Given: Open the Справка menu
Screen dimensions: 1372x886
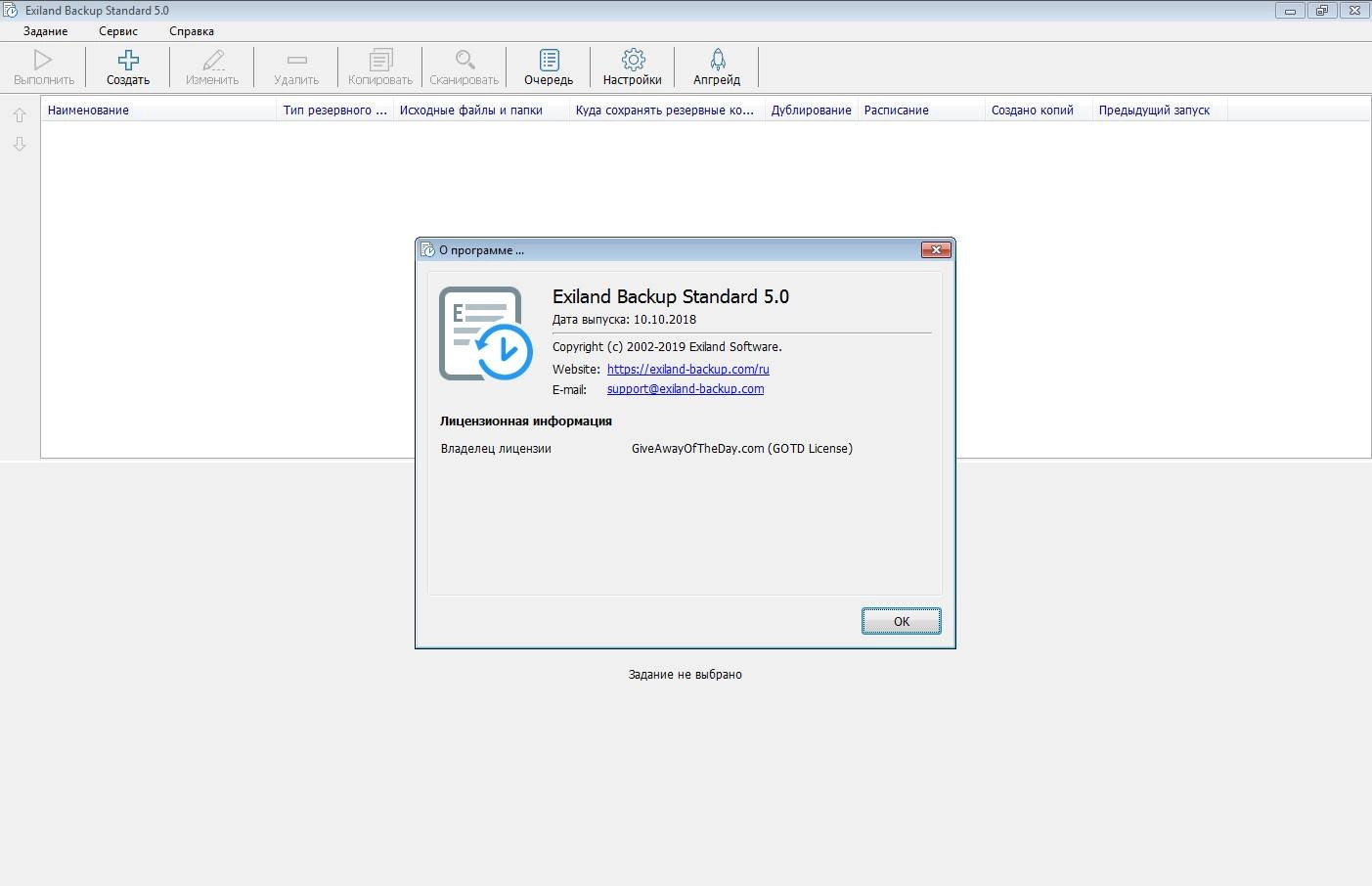Looking at the screenshot, I should [x=192, y=31].
